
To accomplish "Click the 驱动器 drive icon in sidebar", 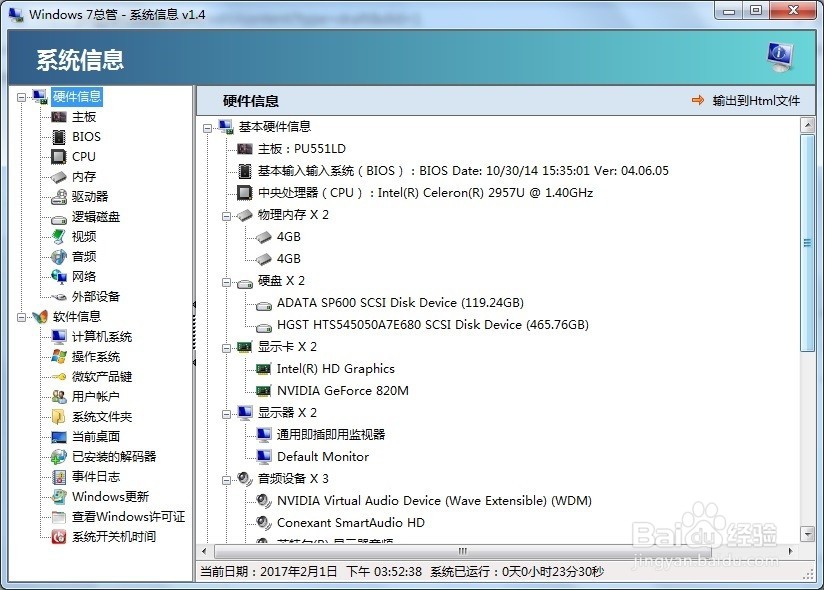I will click(59, 196).
